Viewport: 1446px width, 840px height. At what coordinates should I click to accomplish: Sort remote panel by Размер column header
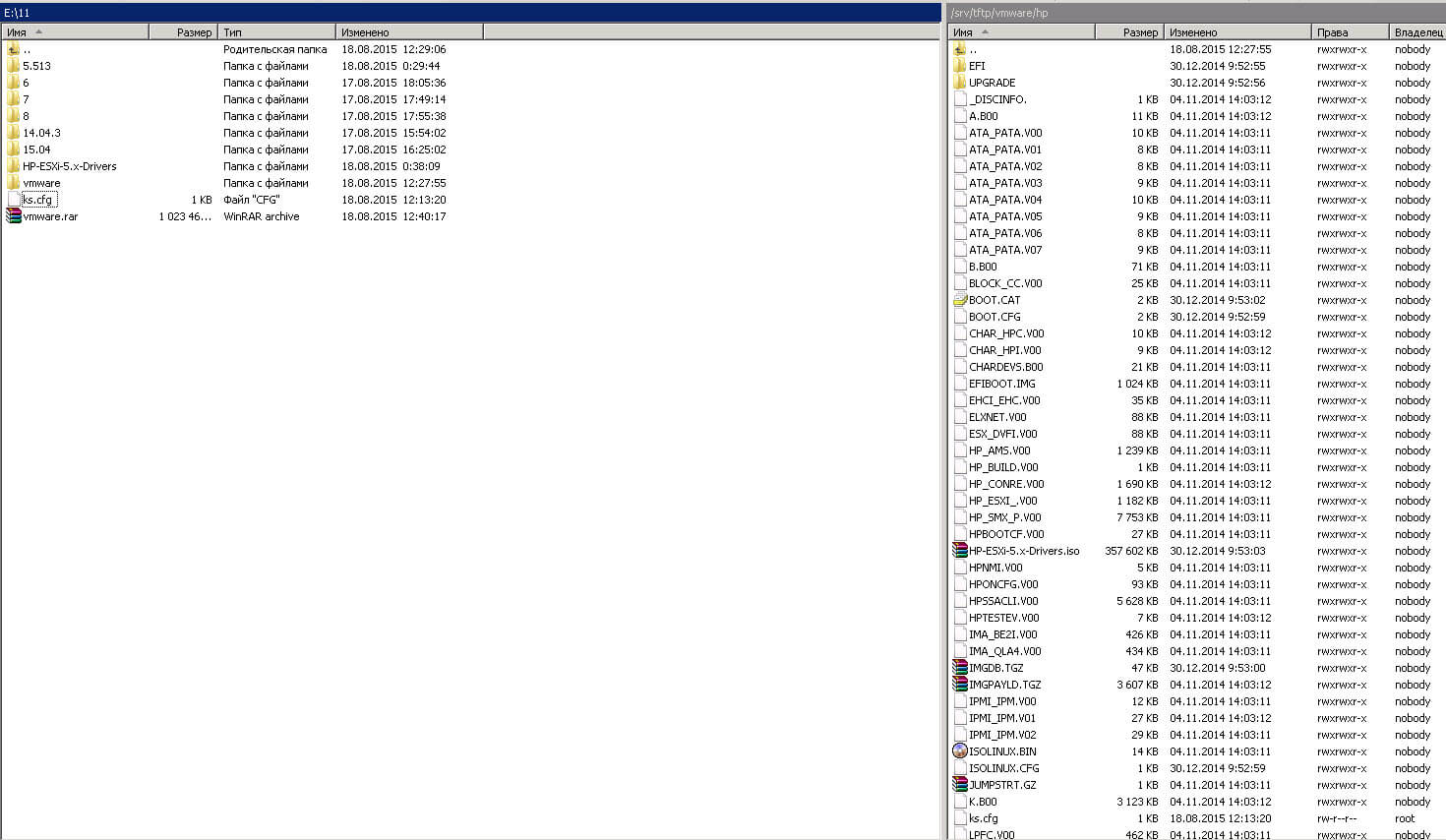click(1129, 32)
